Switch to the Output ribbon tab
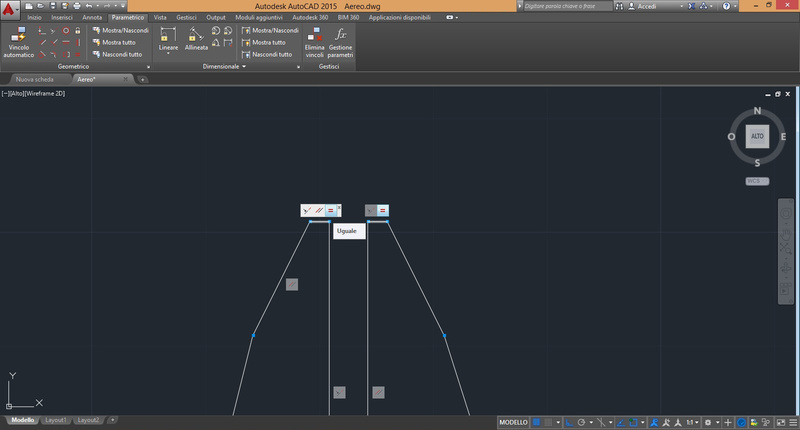Image resolution: width=800 pixels, height=430 pixels. [216, 17]
